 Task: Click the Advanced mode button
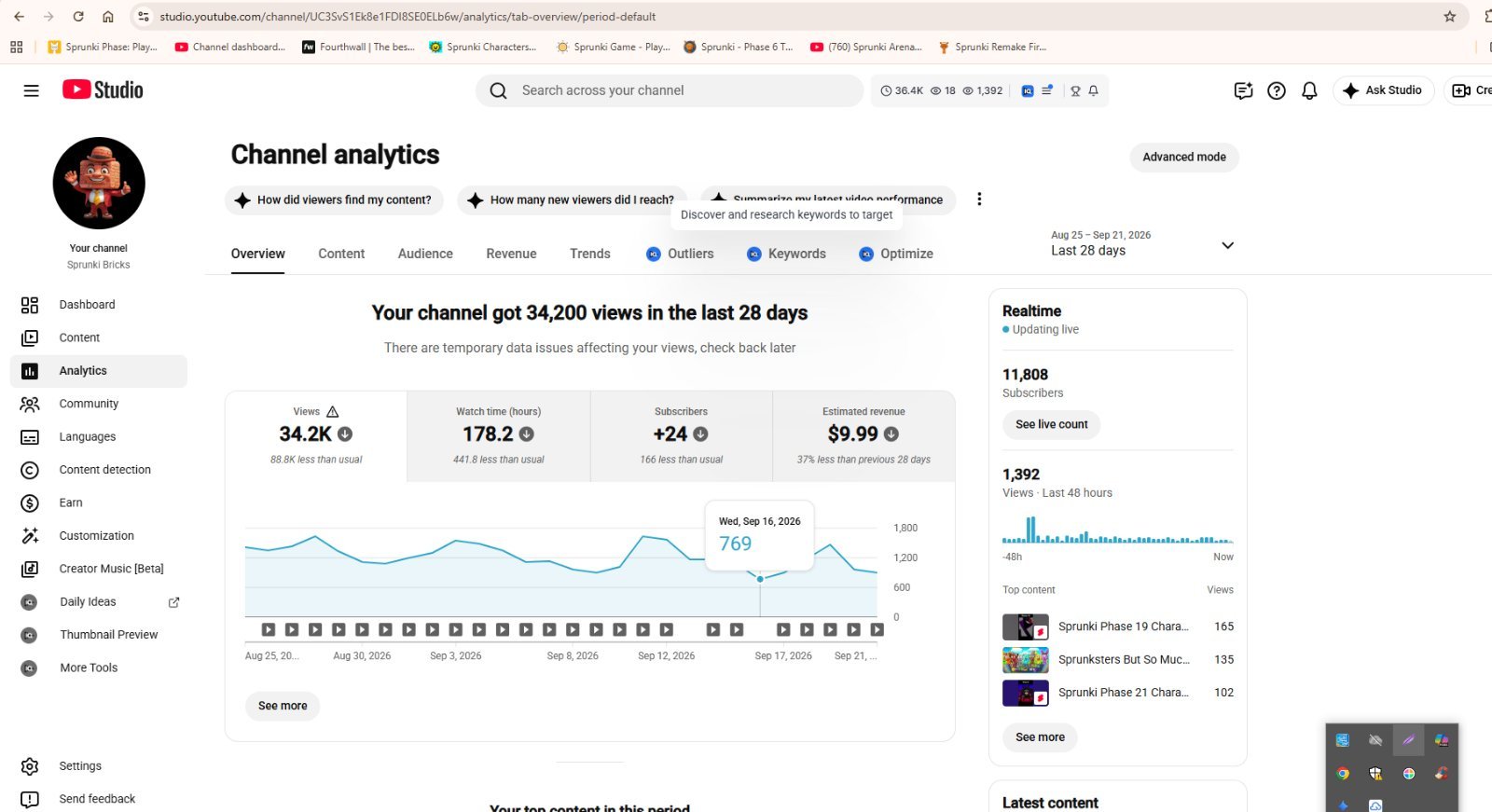tap(1184, 157)
